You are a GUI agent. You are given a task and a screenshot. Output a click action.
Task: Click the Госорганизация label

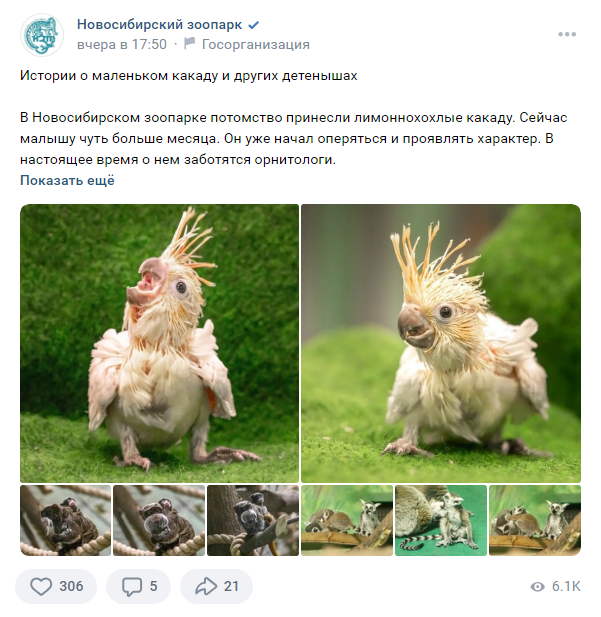click(x=255, y=44)
